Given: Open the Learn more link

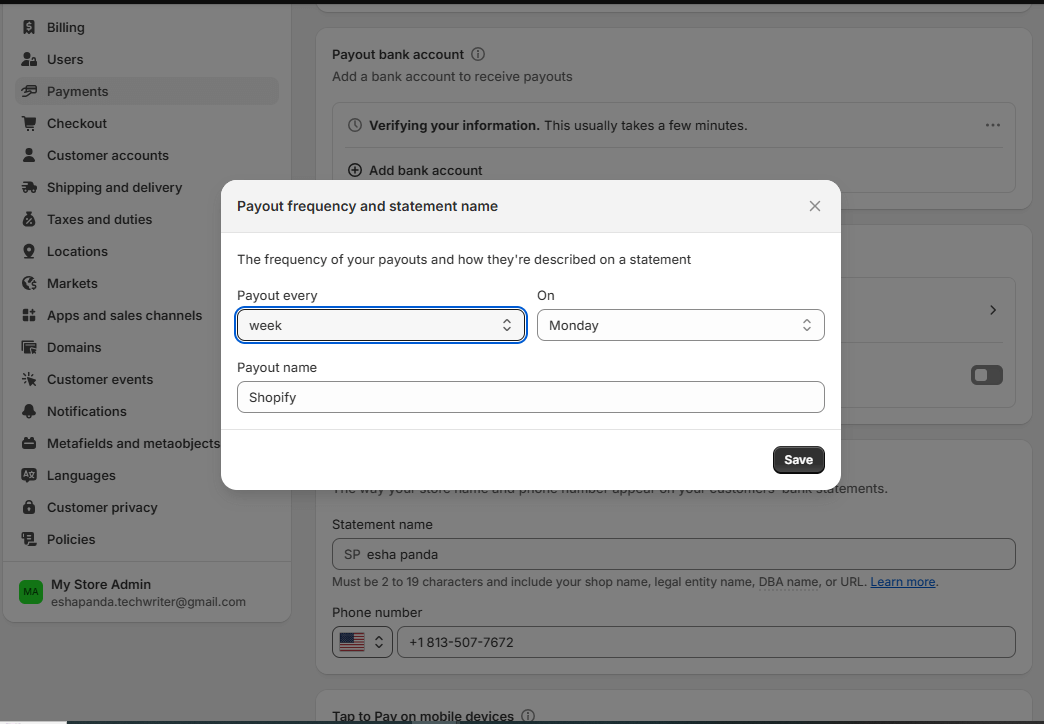Looking at the screenshot, I should tap(902, 582).
